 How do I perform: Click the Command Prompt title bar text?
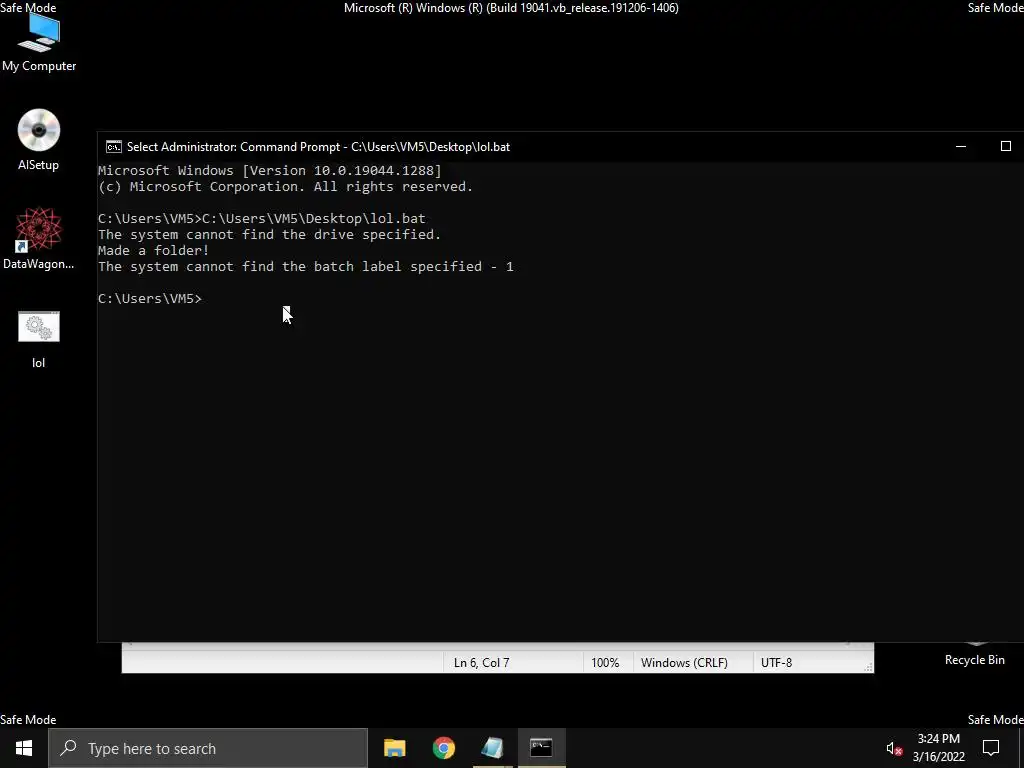318,147
